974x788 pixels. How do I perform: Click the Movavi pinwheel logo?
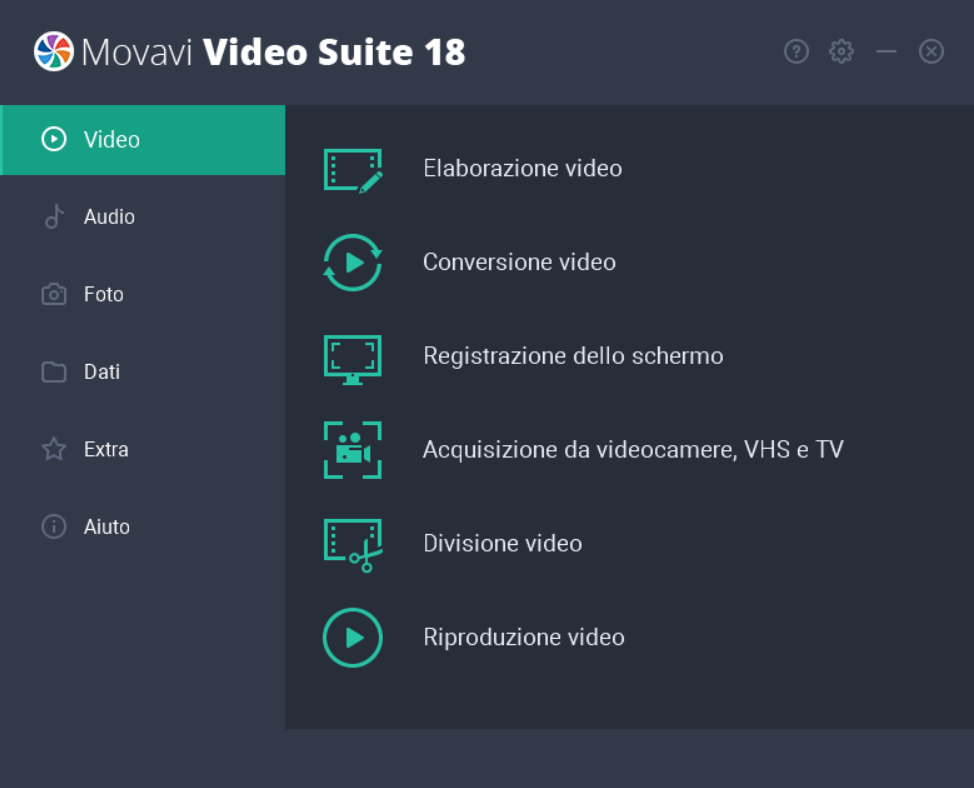click(x=53, y=52)
